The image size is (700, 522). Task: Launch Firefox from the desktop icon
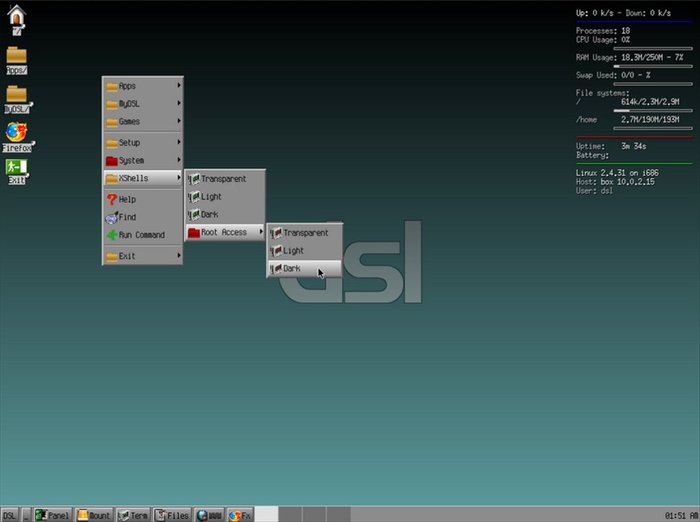click(16, 135)
